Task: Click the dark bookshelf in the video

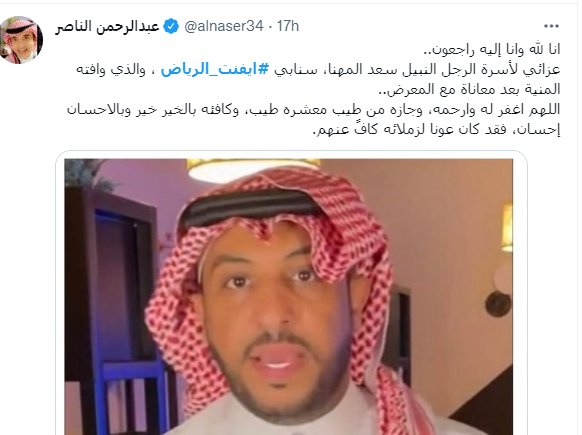Action: tap(111, 312)
